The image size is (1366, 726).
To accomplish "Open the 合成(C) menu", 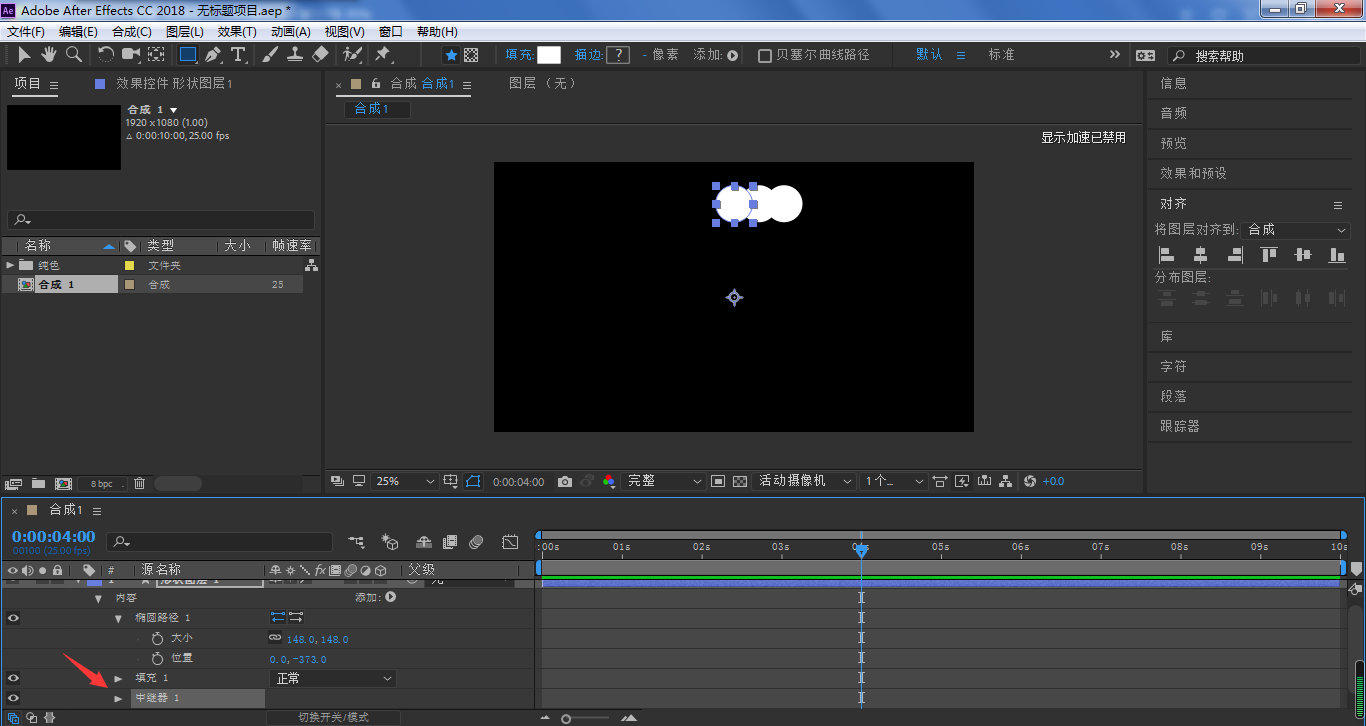I will coord(131,32).
